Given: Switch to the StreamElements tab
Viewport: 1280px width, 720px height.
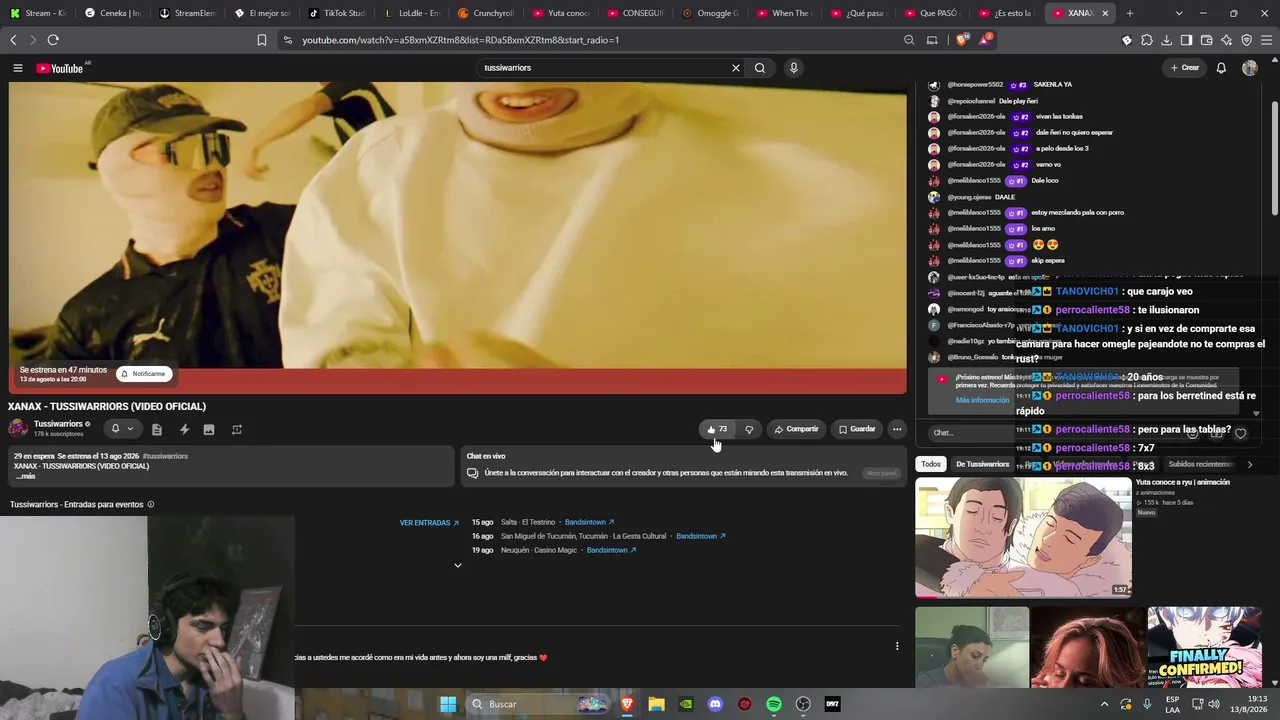Looking at the screenshot, I should (187, 13).
